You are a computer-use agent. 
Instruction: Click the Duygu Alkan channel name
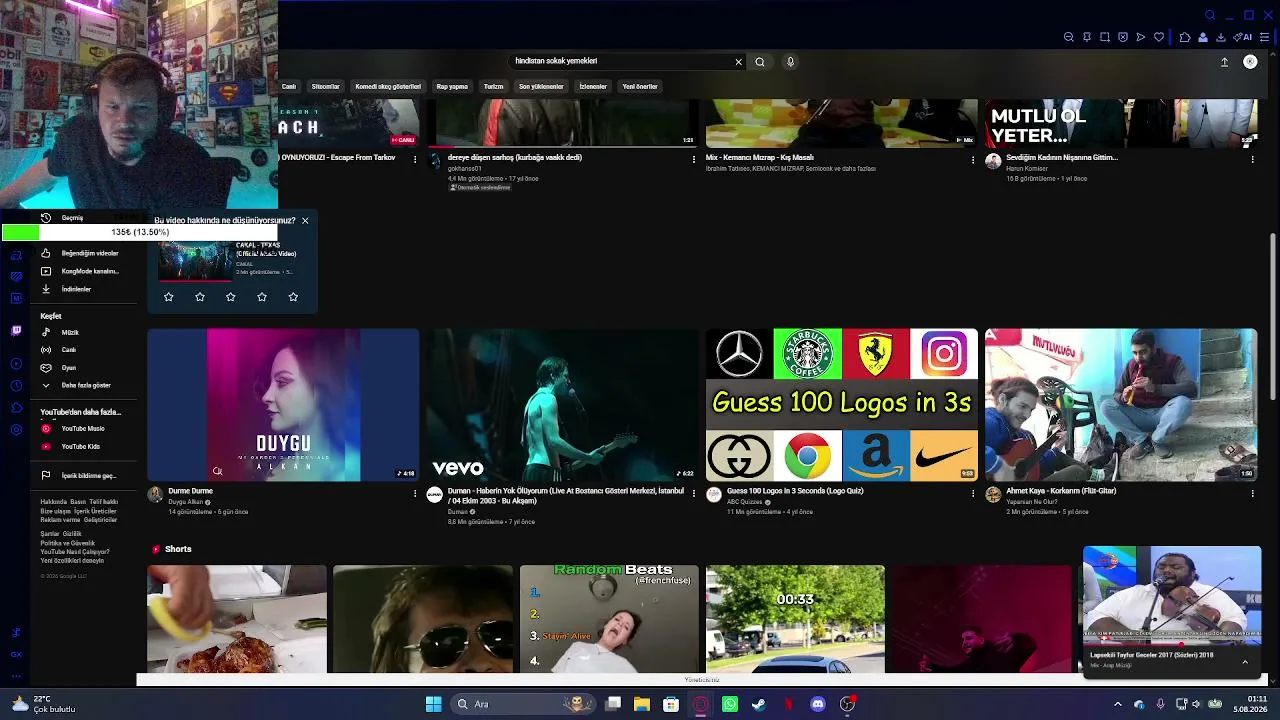pyautogui.click(x=185, y=502)
